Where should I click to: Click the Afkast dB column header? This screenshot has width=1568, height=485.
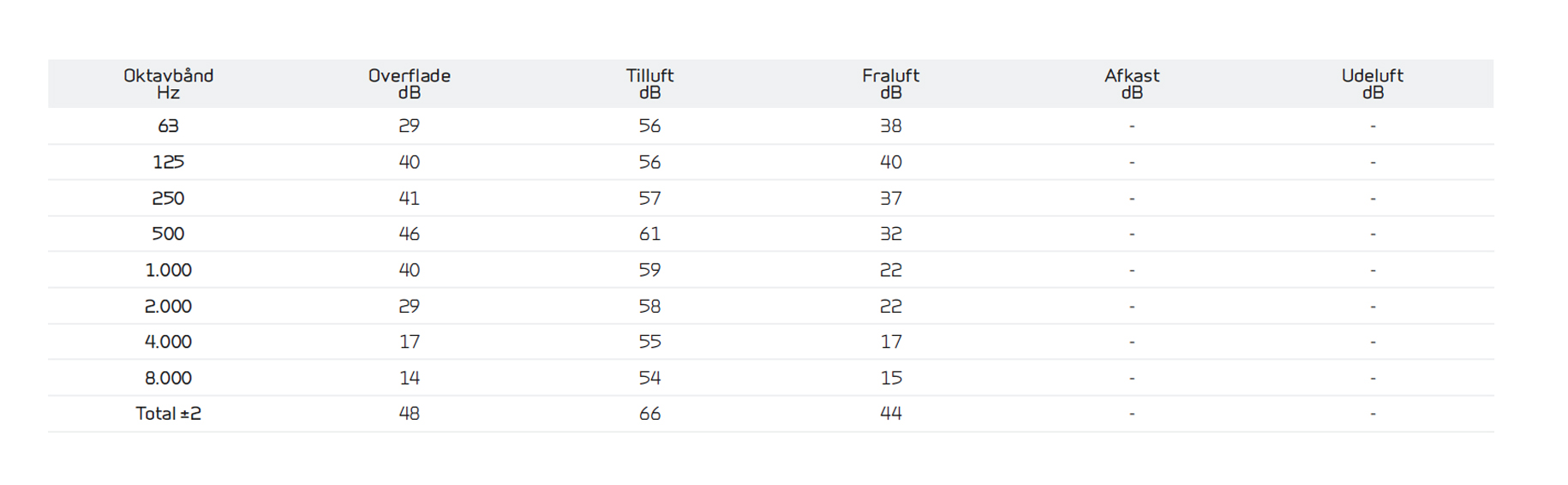(x=1131, y=84)
